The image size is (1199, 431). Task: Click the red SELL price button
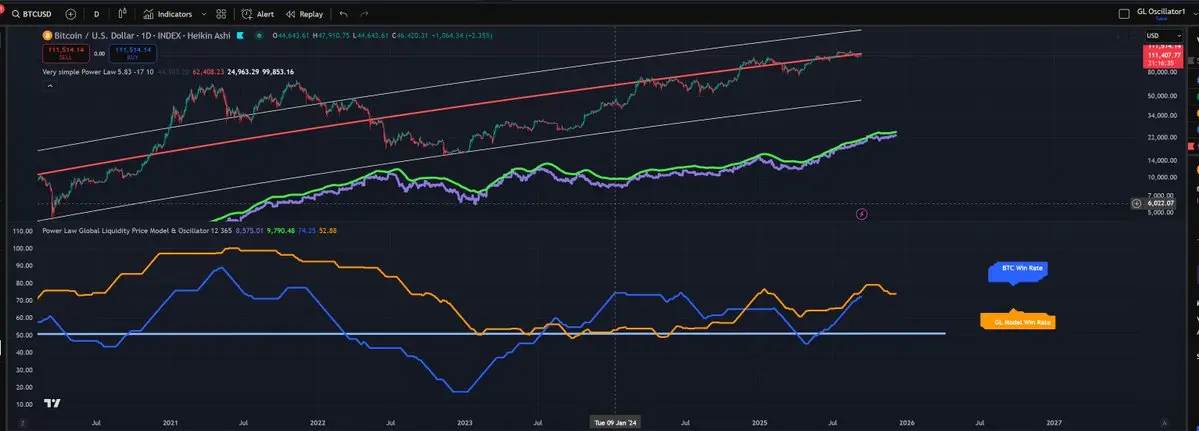pyautogui.click(x=64, y=53)
